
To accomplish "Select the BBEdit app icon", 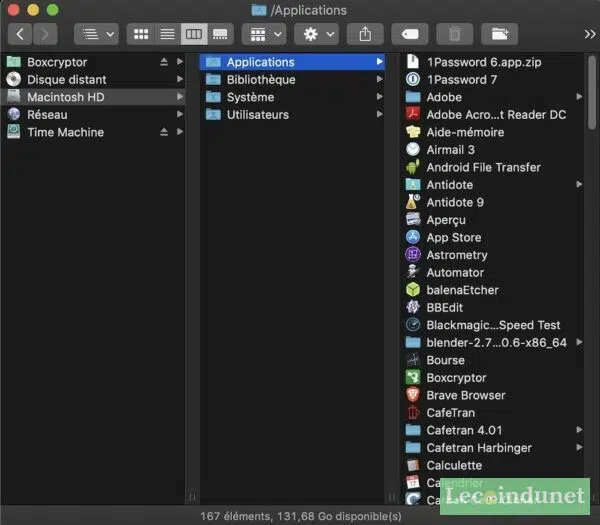I will pos(413,307).
